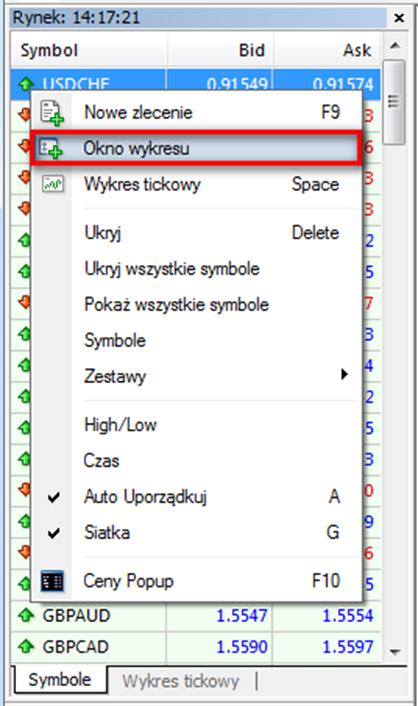Click the green arrow next to USDCHF
This screenshot has width=418, height=706.
[x=26, y=83]
